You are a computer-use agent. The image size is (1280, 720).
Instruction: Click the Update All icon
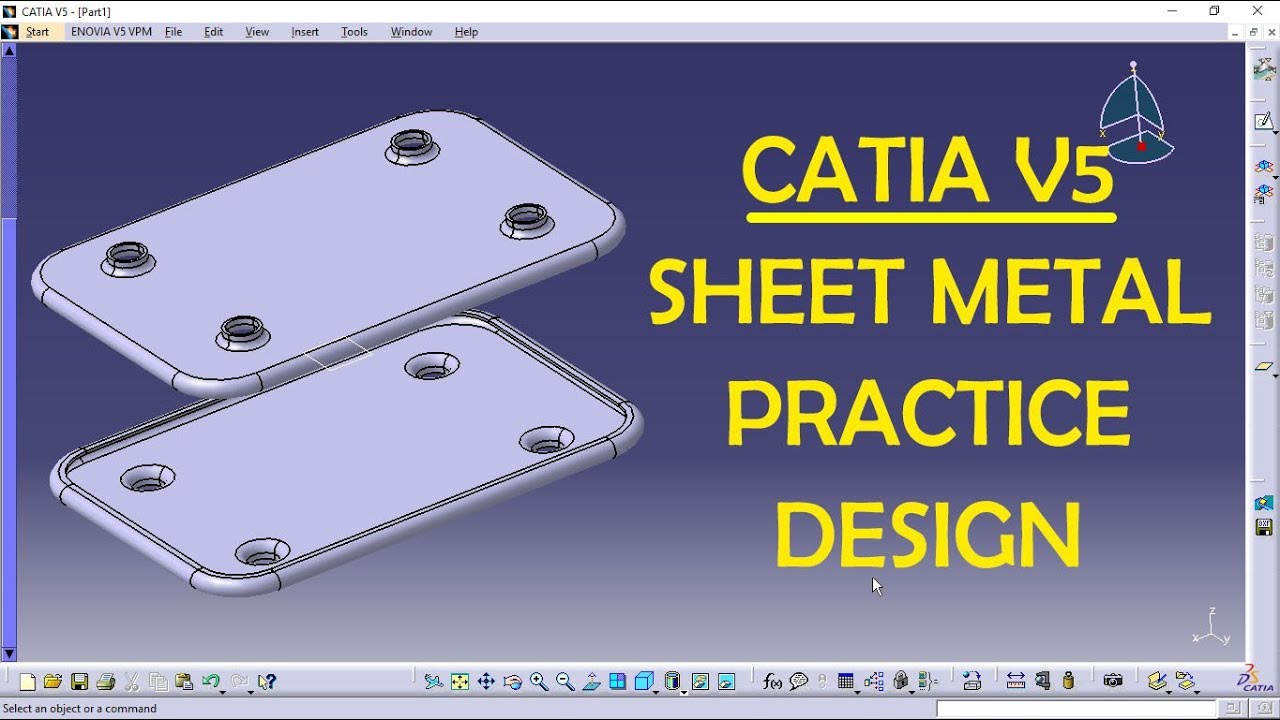[x=972, y=682]
